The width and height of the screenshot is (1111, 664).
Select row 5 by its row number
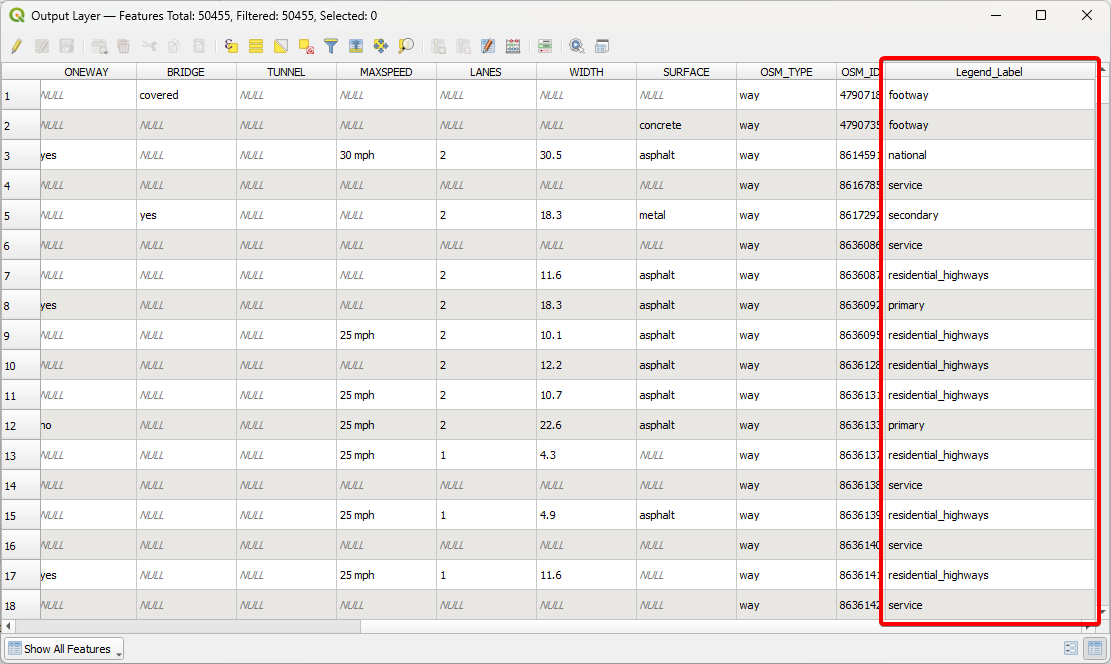(x=18, y=215)
